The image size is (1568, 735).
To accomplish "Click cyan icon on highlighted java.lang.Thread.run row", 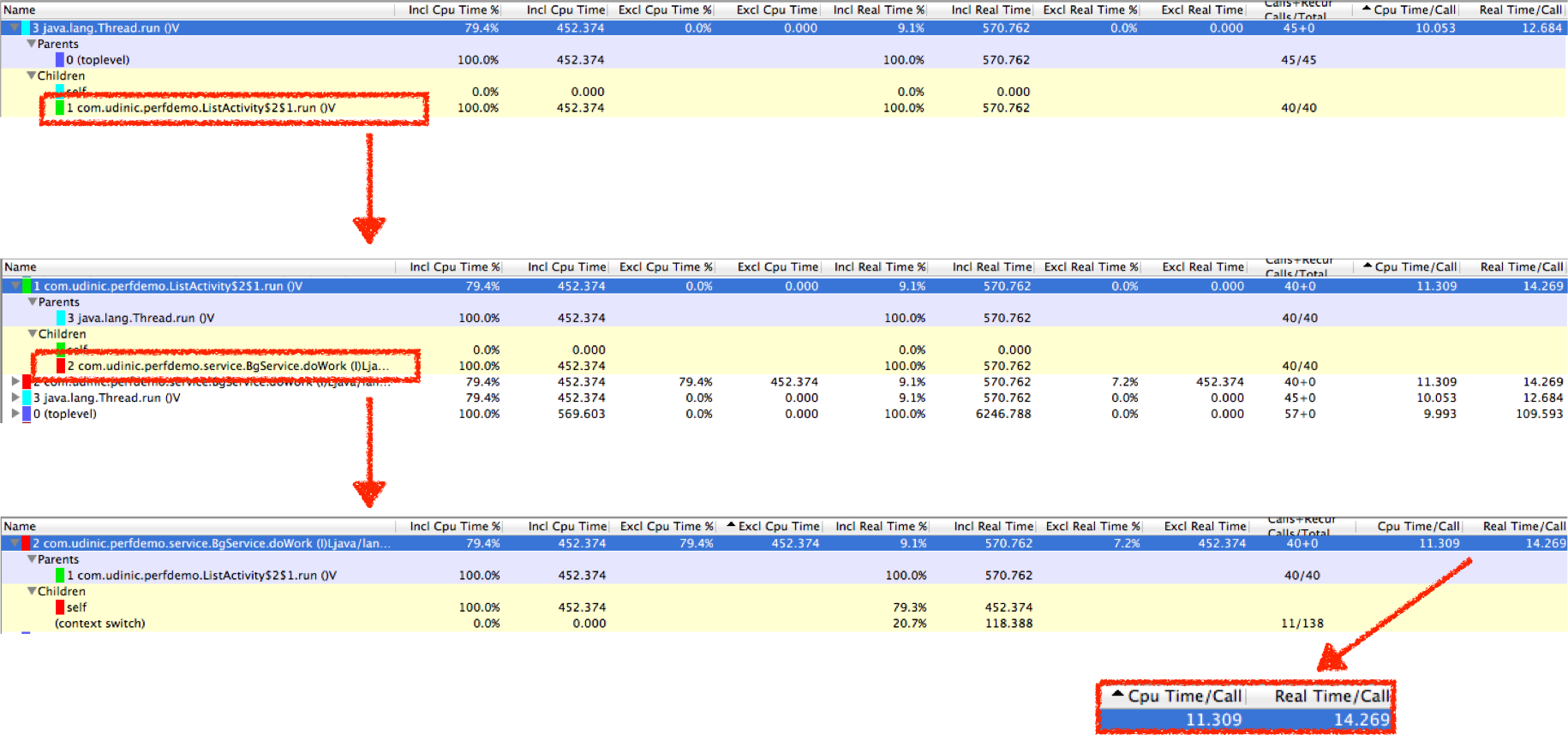I will 26,28.
